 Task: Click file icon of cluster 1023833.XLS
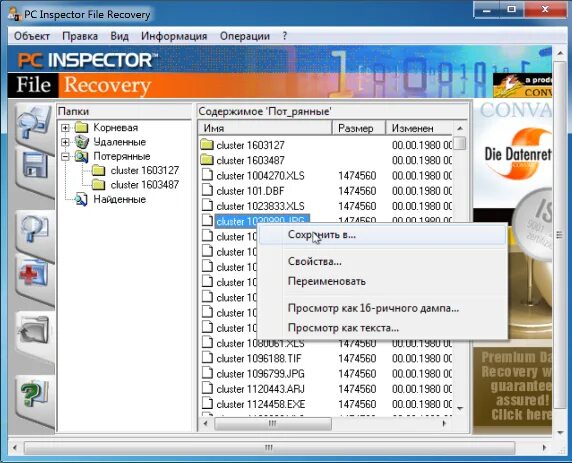point(207,206)
